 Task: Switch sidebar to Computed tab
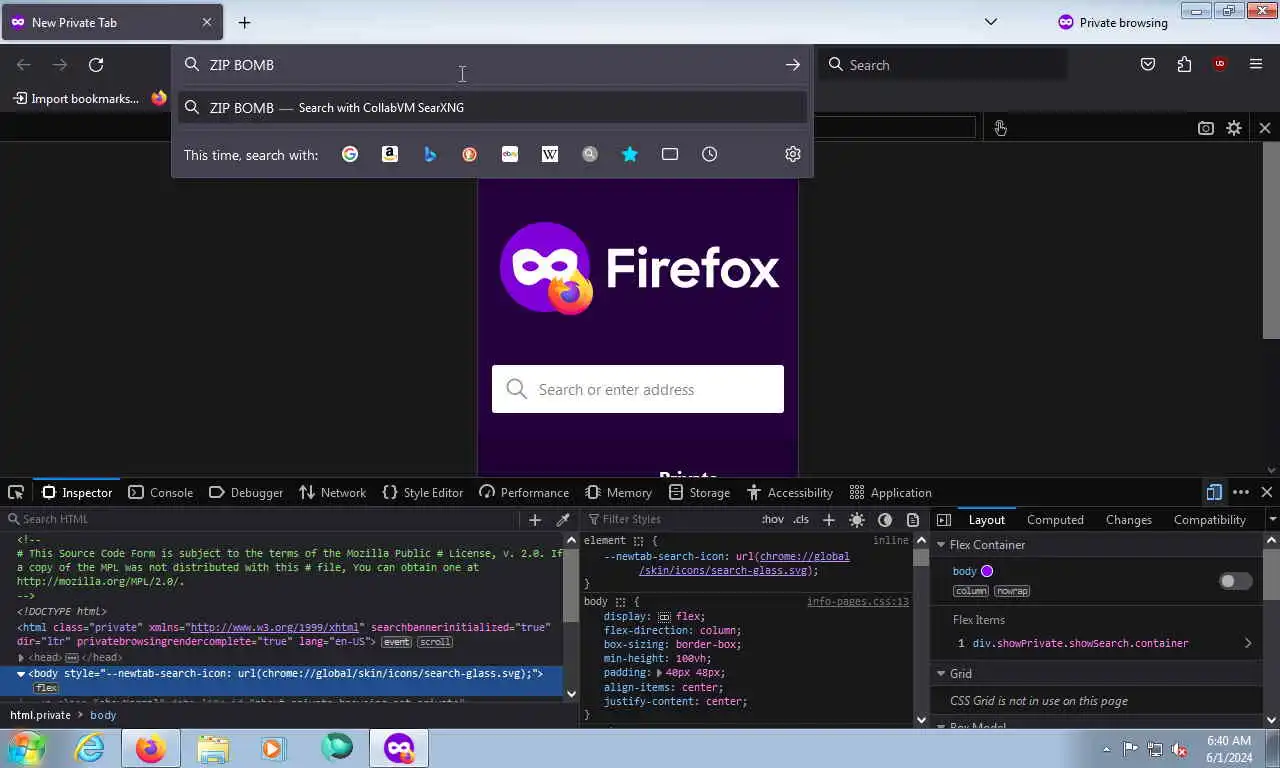(x=1055, y=520)
